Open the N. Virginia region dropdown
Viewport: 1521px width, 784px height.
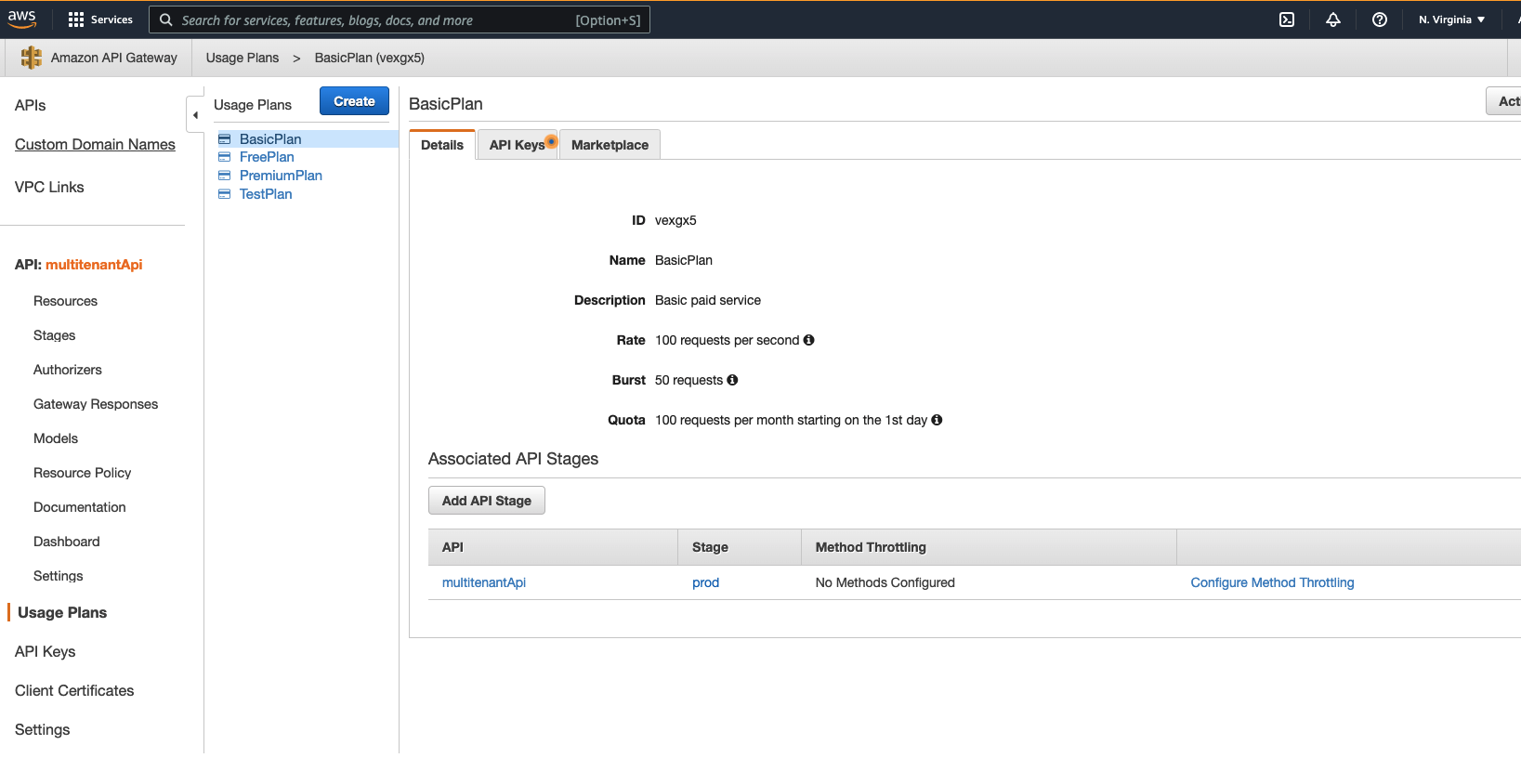pos(1451,20)
